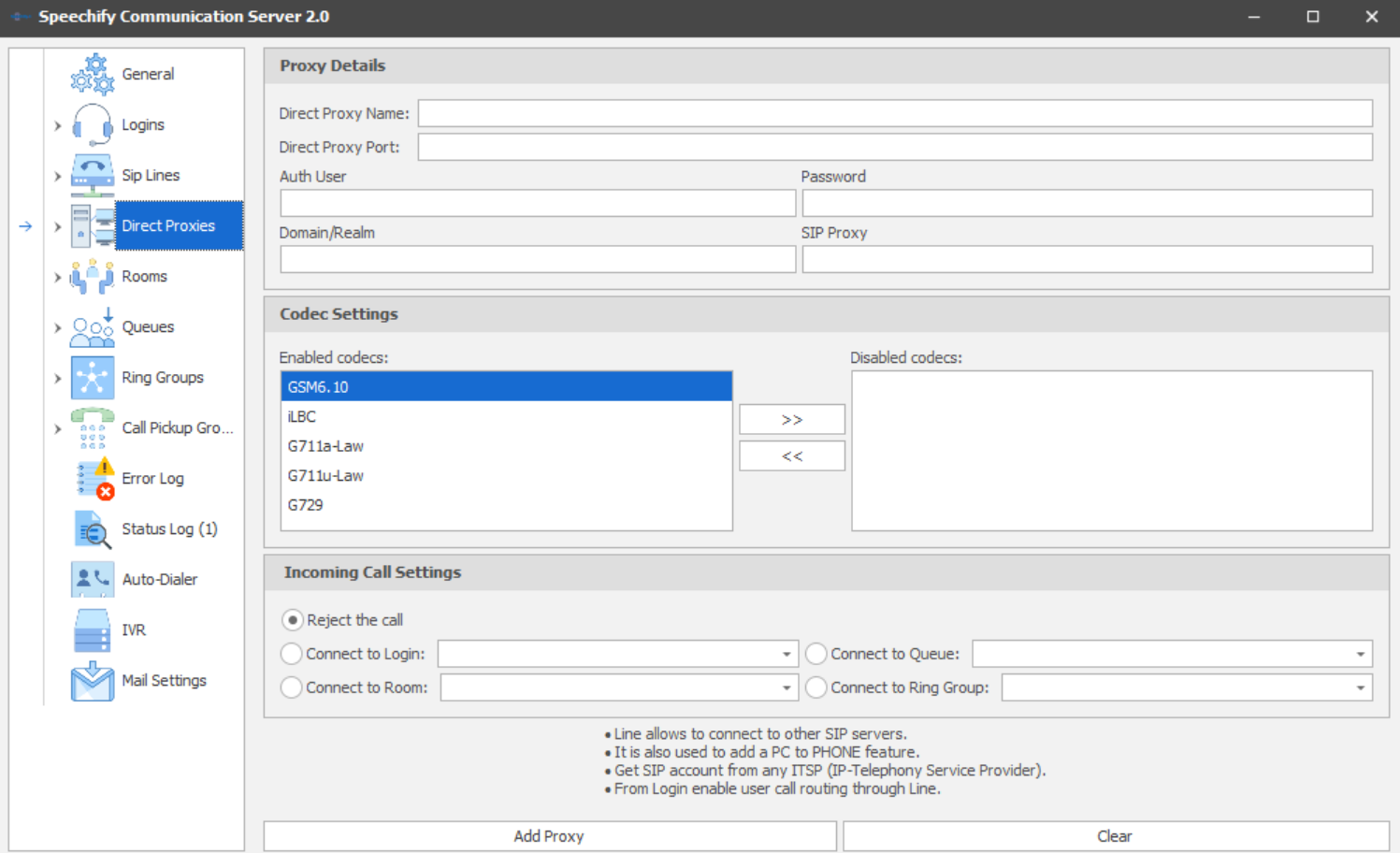Click the Clear button
The image size is (1400, 853).
(1115, 836)
